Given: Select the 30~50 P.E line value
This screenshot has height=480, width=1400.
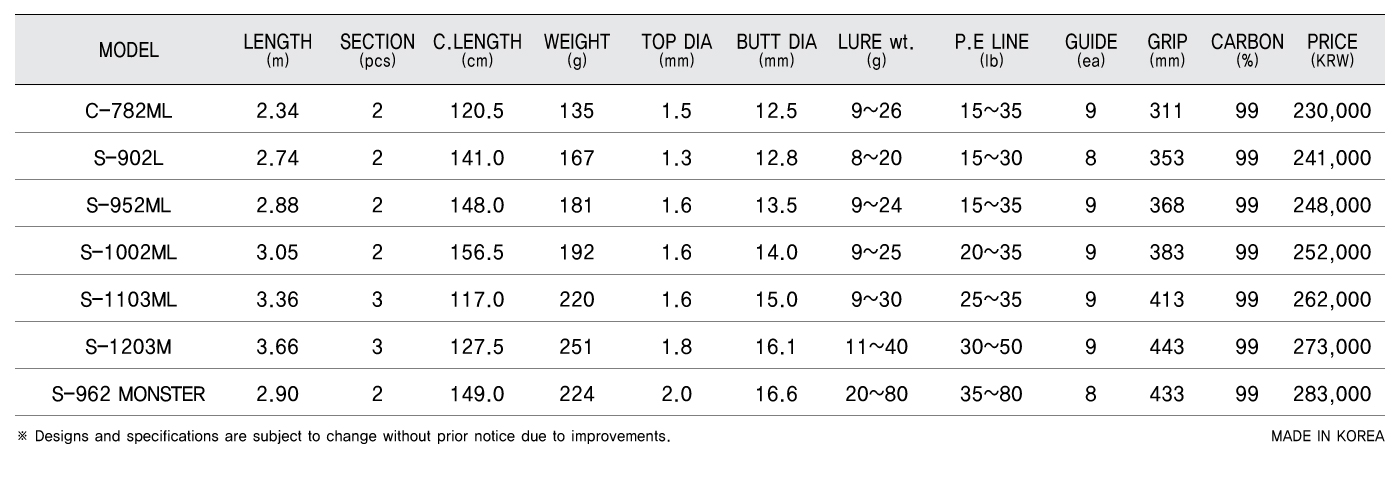Looking at the screenshot, I should [x=992, y=348].
